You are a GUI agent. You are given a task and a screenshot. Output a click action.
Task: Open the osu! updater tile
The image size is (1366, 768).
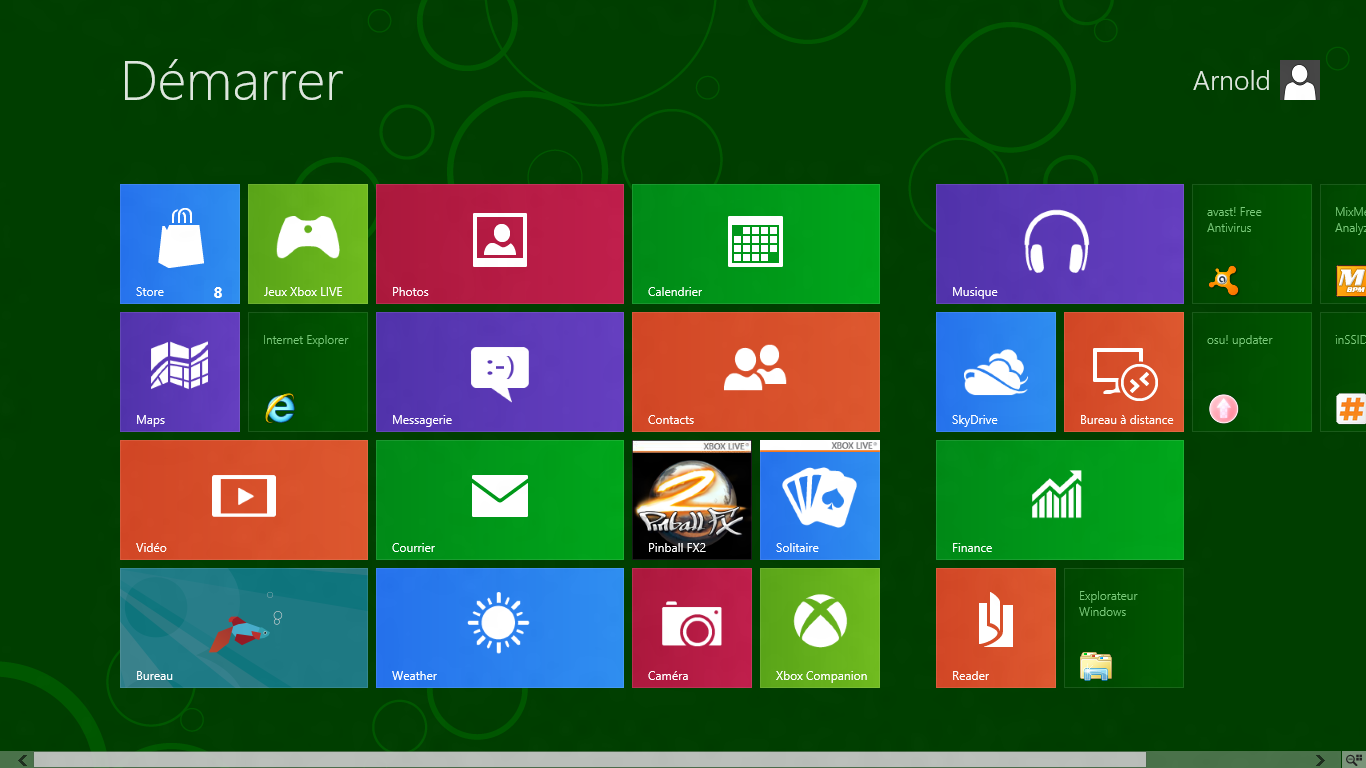1252,372
